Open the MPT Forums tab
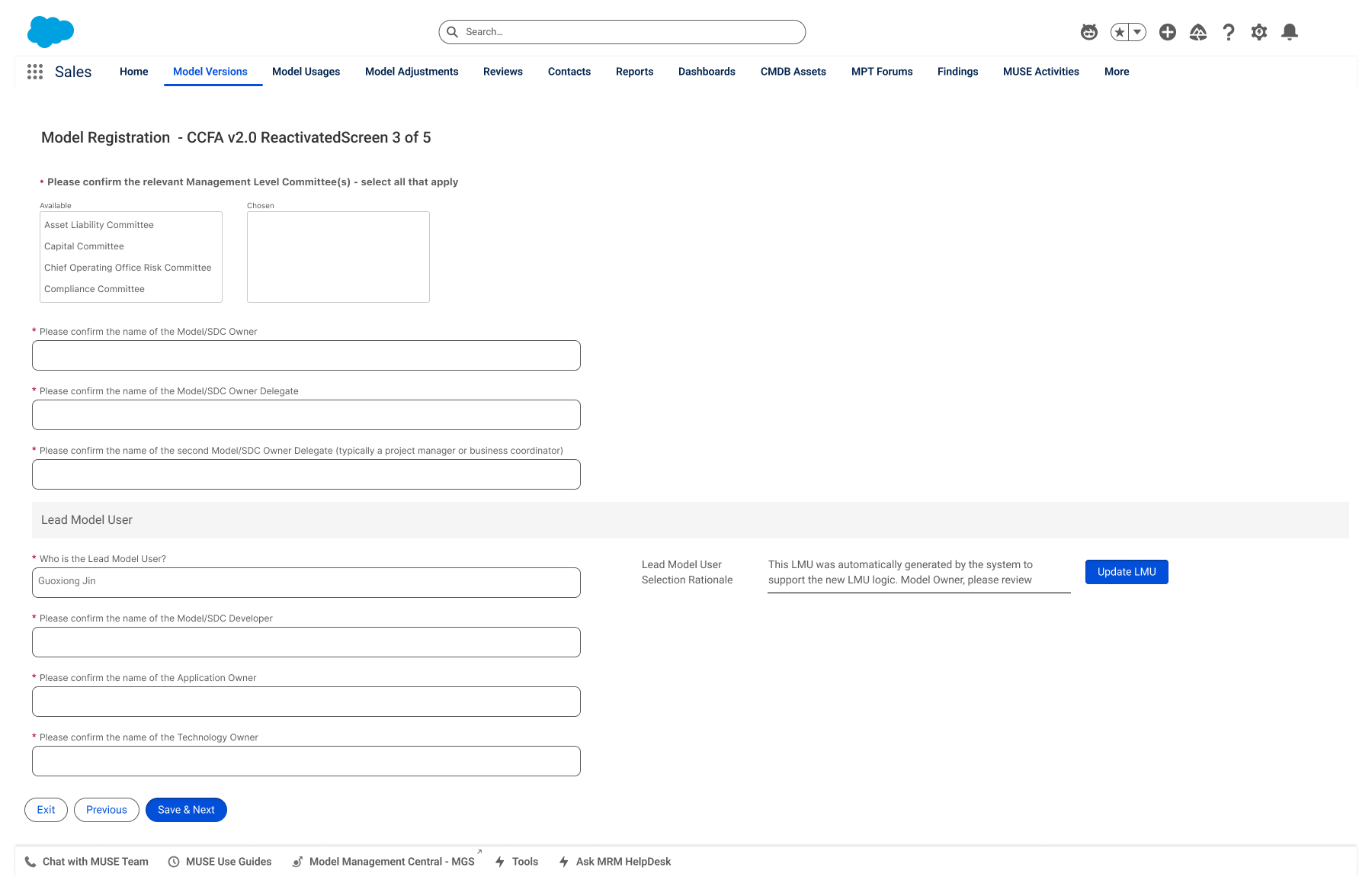1372x877 pixels. coord(882,72)
